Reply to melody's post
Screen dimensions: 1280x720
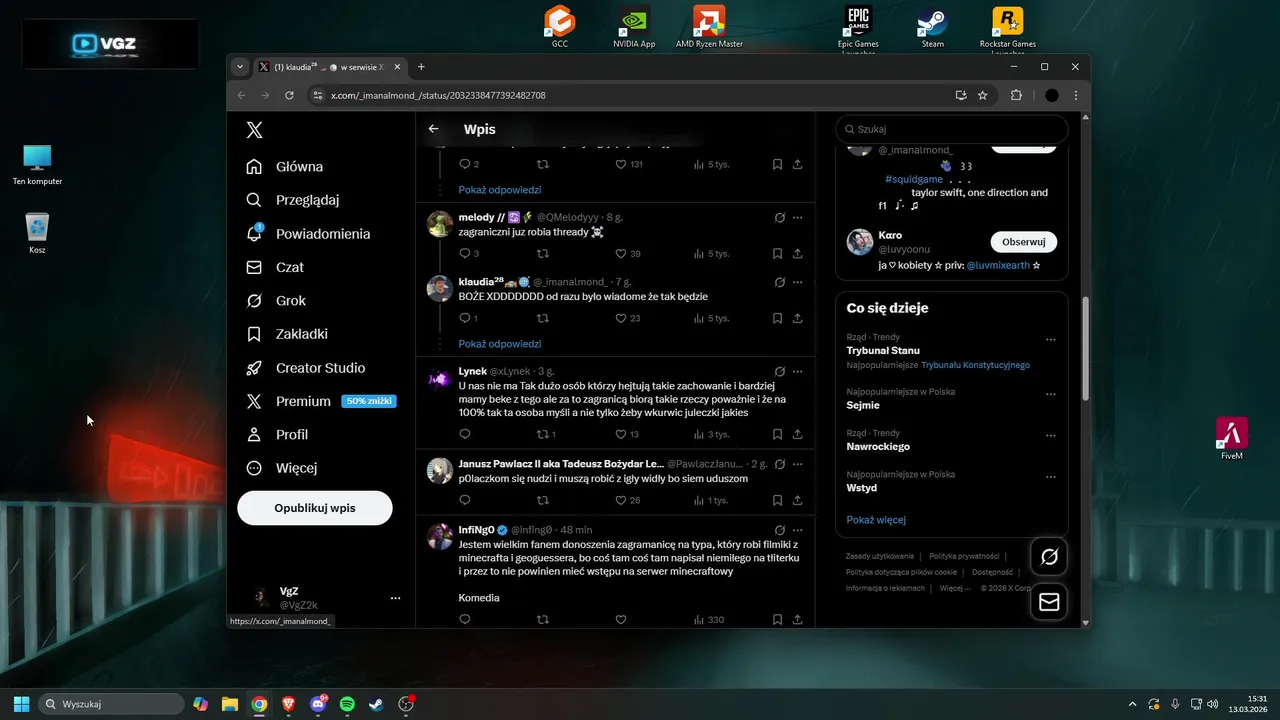click(464, 254)
